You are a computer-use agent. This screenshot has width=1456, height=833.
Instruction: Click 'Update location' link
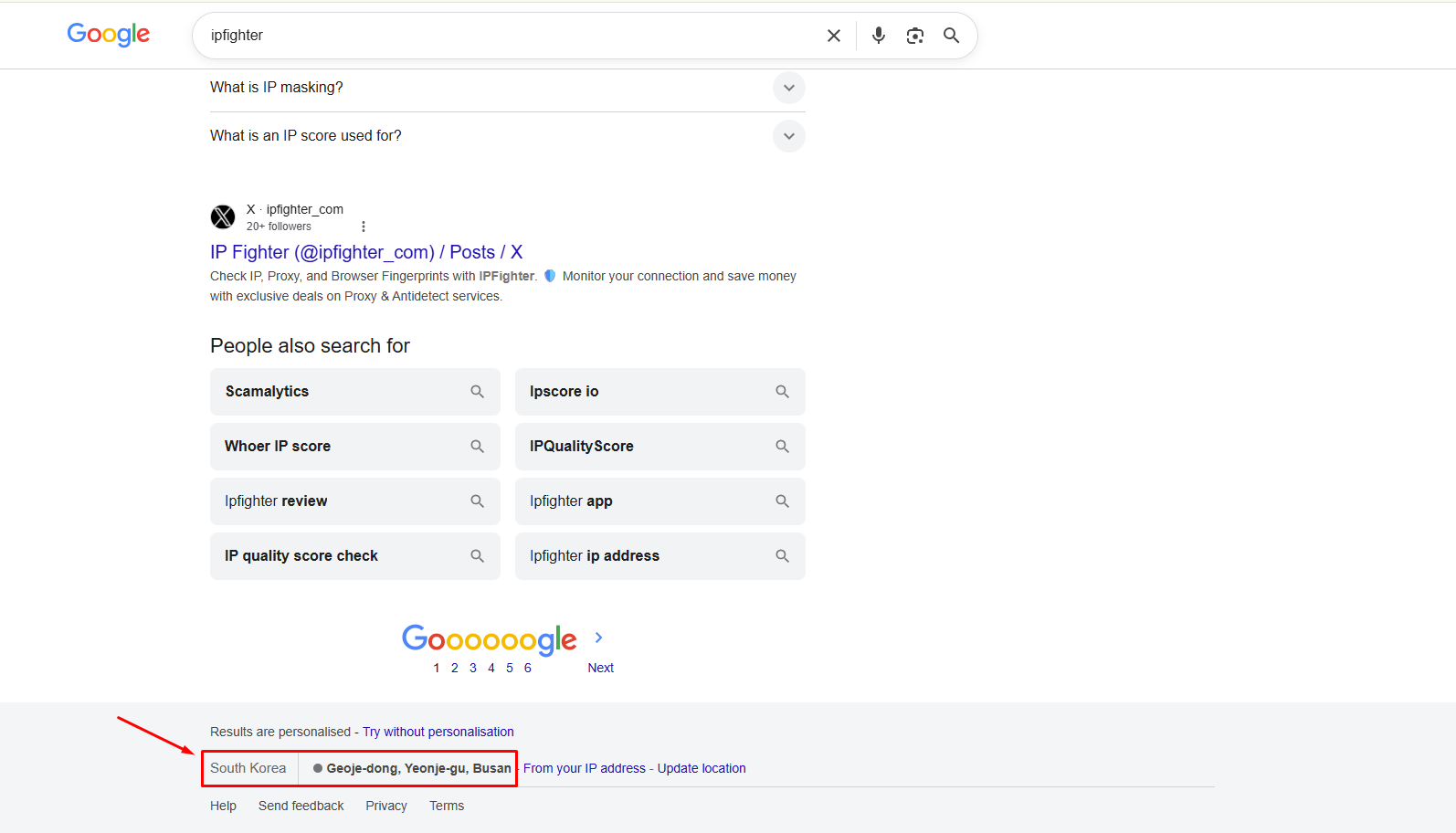pos(702,768)
